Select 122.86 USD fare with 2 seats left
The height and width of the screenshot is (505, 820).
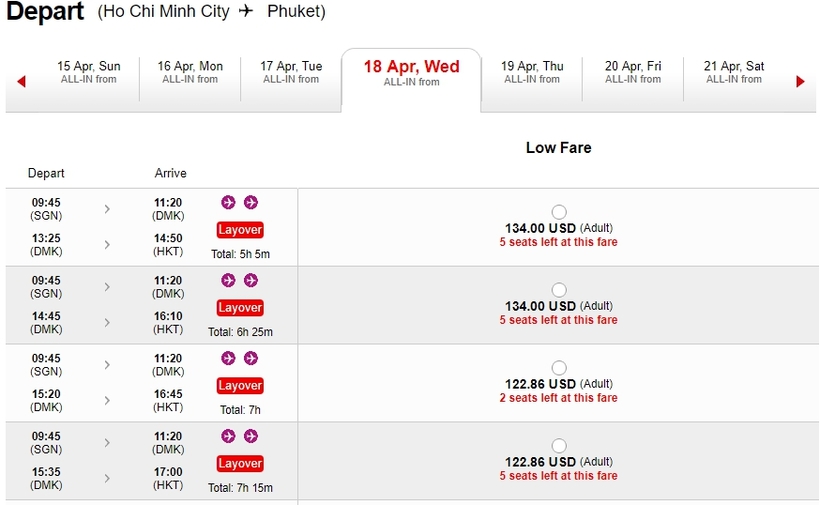558,368
